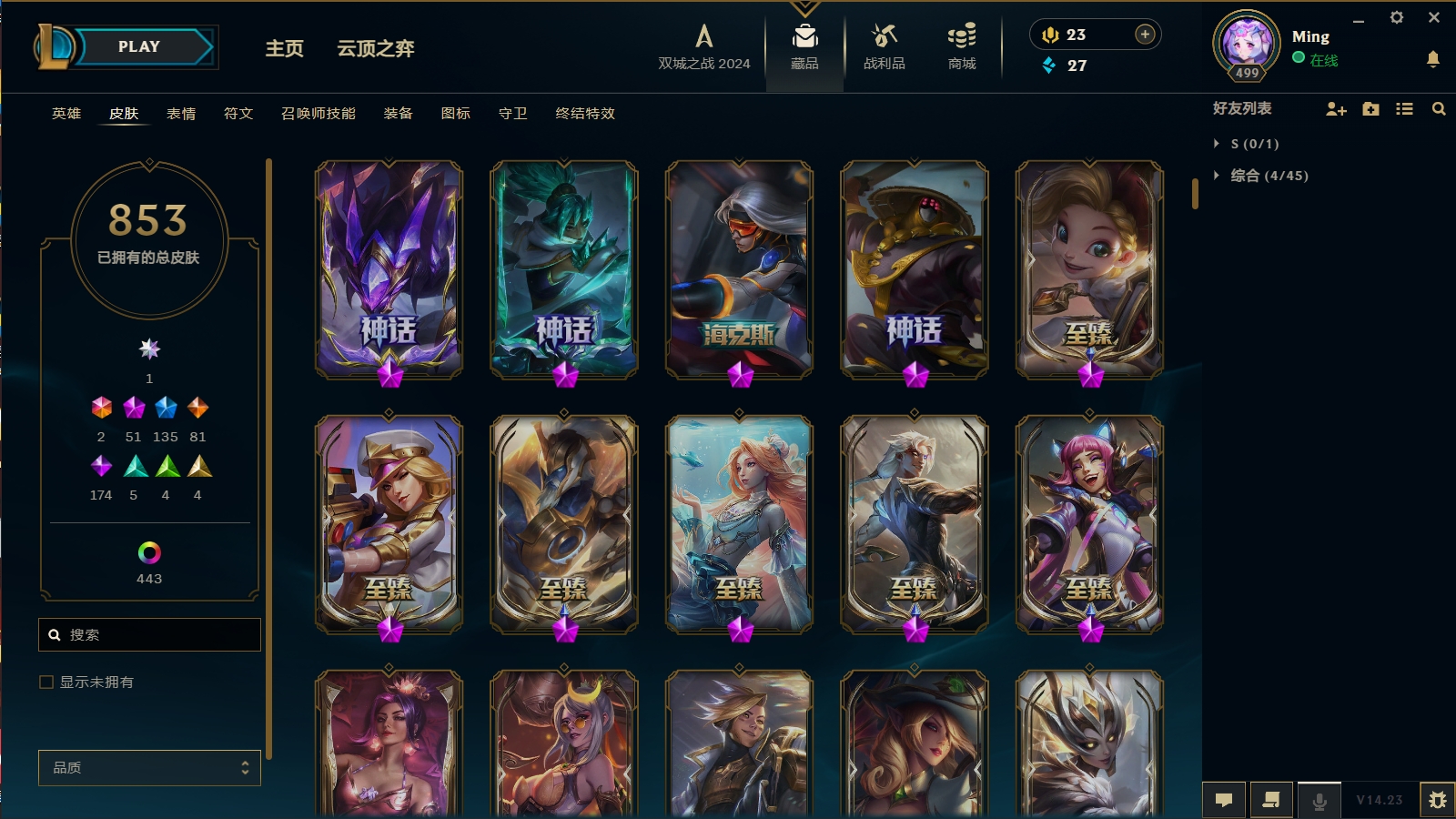Screen dimensions: 1456x819
Task: Toggle the microphone mute button
Action: tap(1319, 800)
